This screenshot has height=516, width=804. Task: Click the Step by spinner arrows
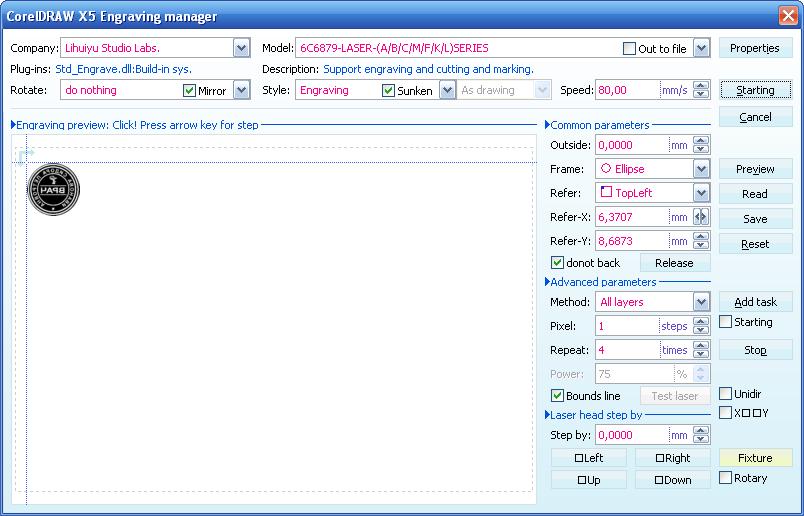pos(701,435)
